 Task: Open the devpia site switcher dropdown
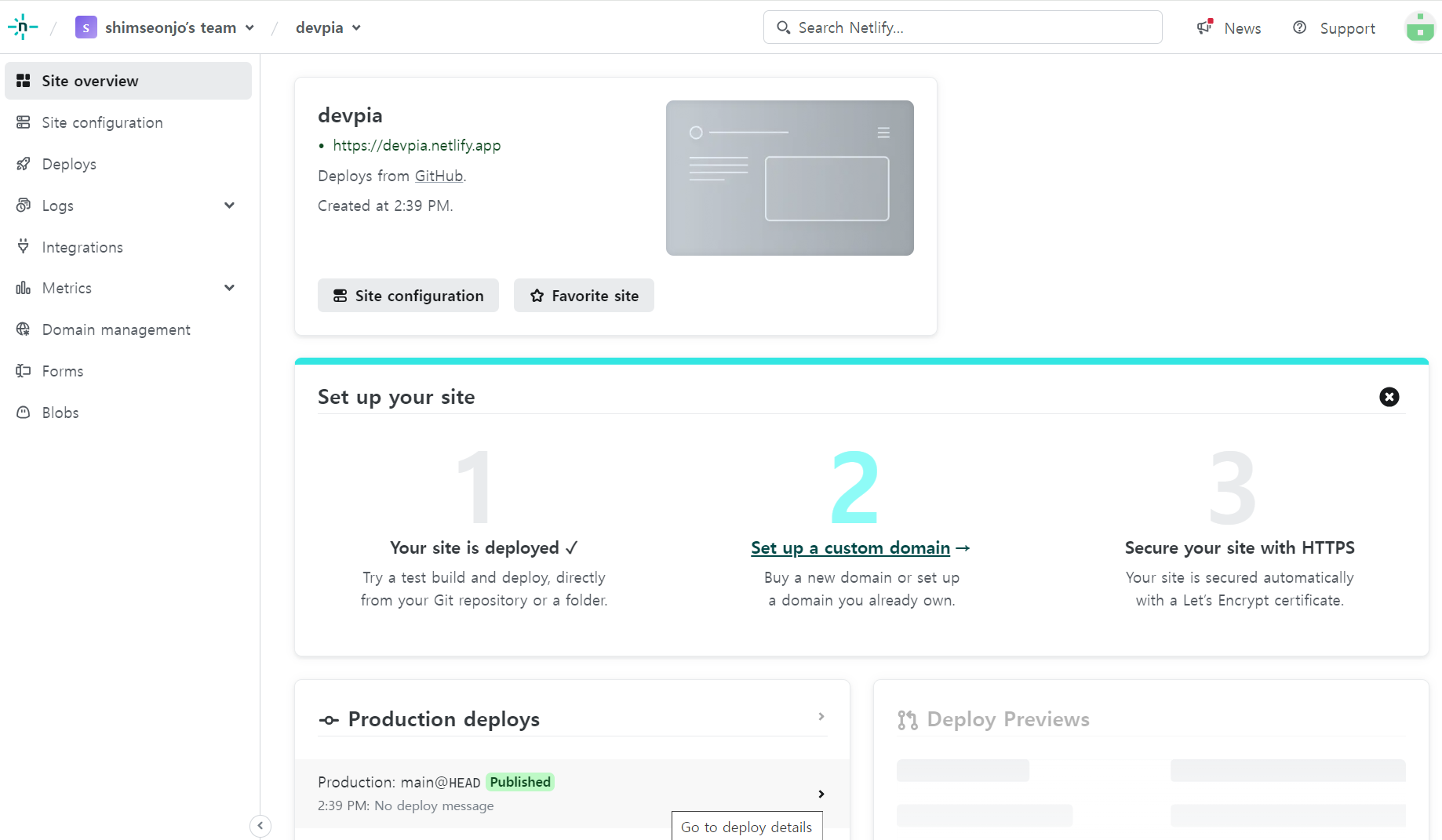coord(328,27)
